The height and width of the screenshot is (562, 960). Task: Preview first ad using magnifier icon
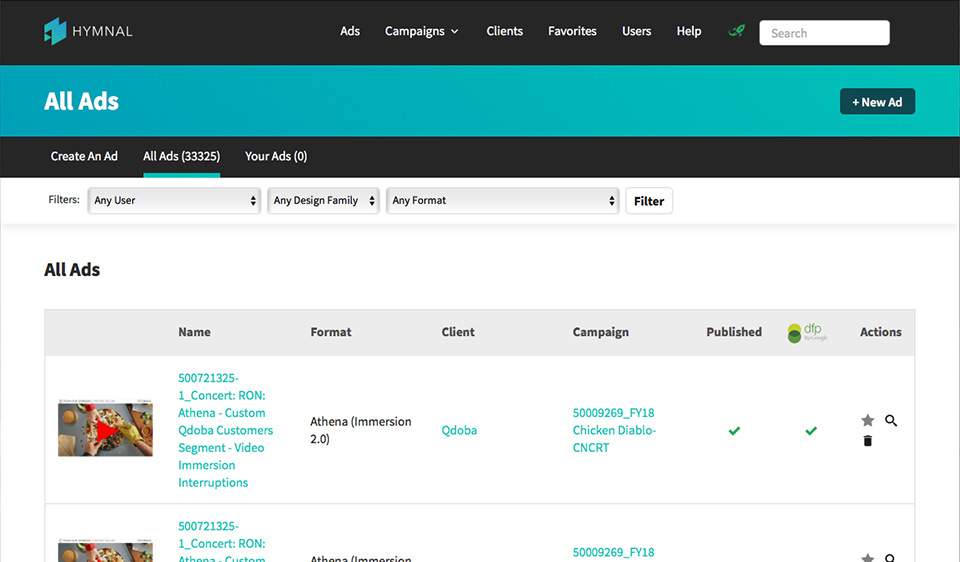coord(891,421)
